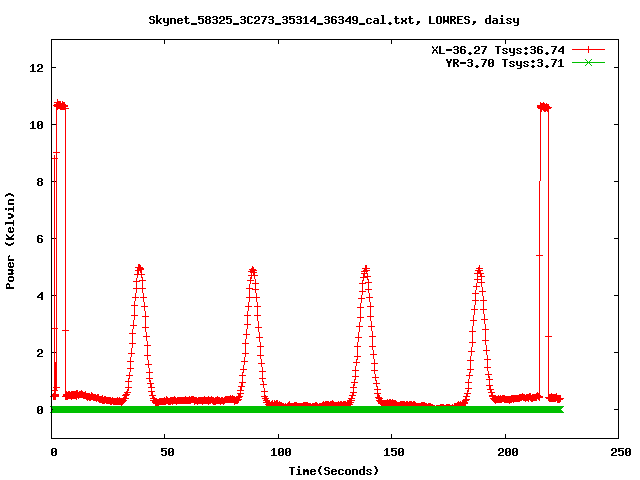The height and width of the screenshot is (480, 640).
Task: Click the YR-3.70 Tsys:3.71 legend label
Action: coord(504,63)
